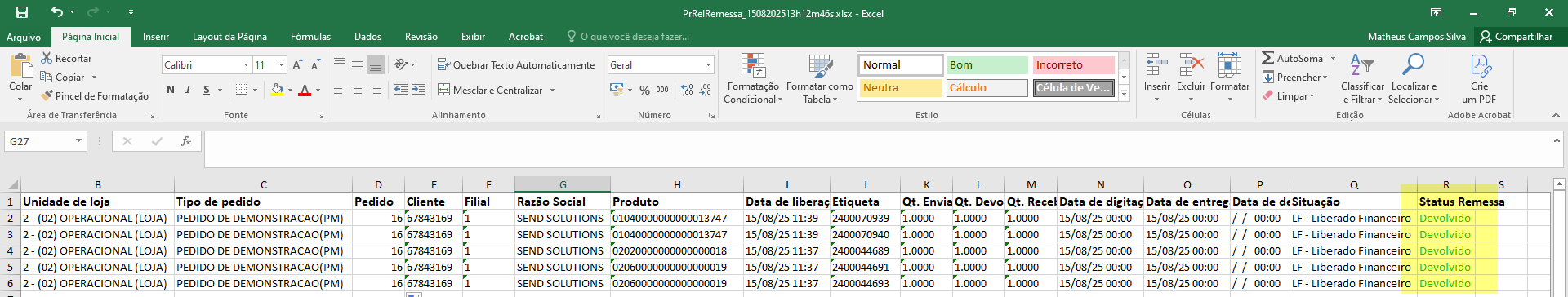1568x297 pixels.
Task: Align text to middle
Action: pos(358,64)
